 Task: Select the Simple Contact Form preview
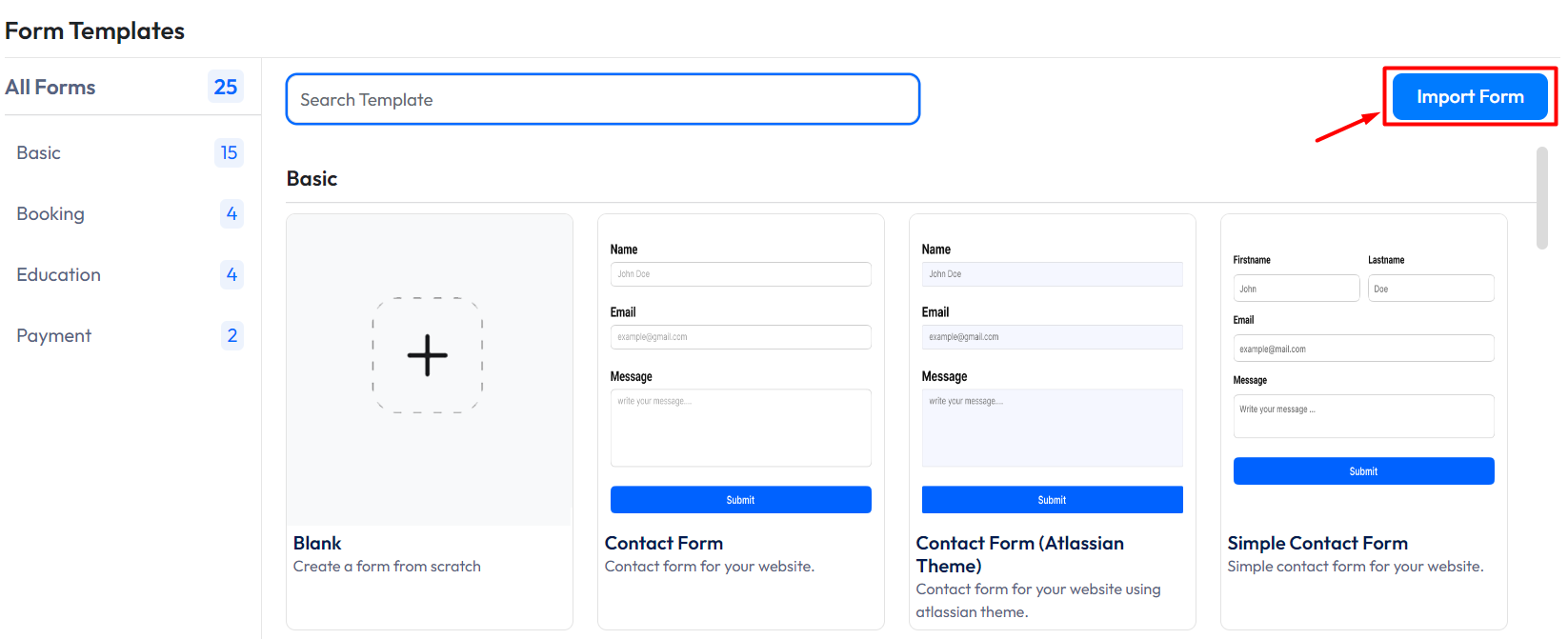click(x=1363, y=371)
